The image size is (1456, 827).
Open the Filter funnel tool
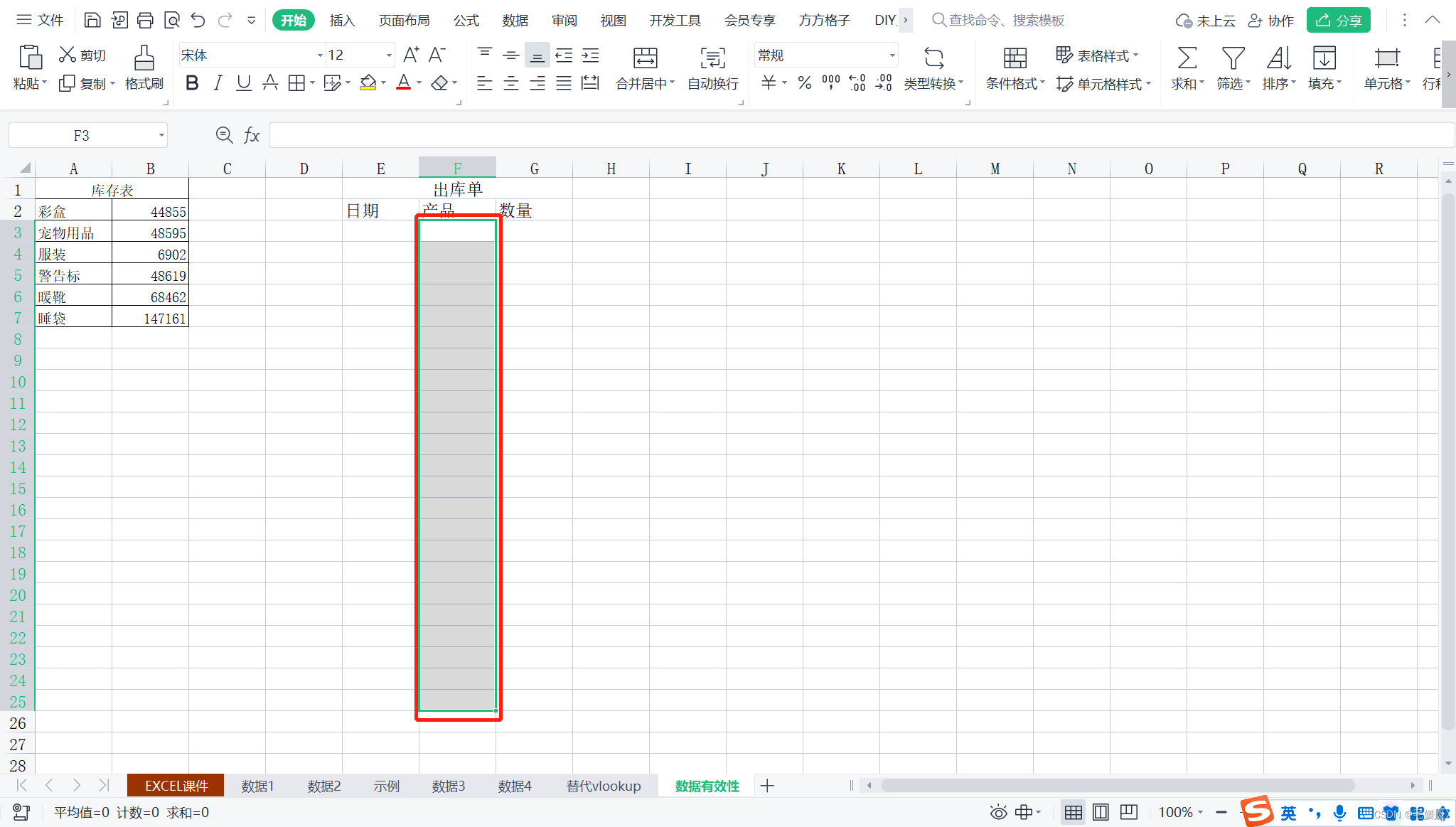click(x=1232, y=58)
